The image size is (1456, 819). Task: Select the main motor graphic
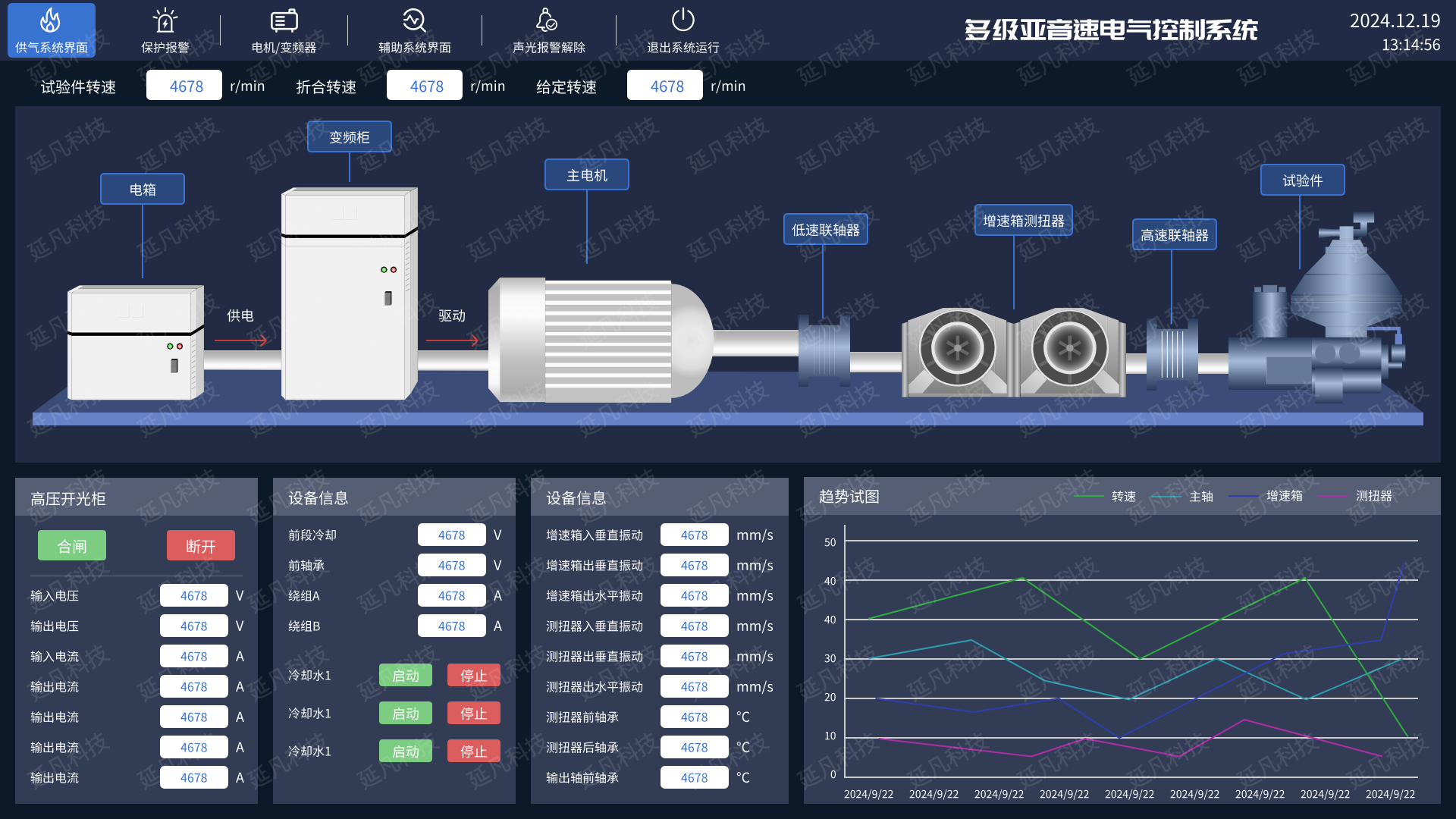599,340
